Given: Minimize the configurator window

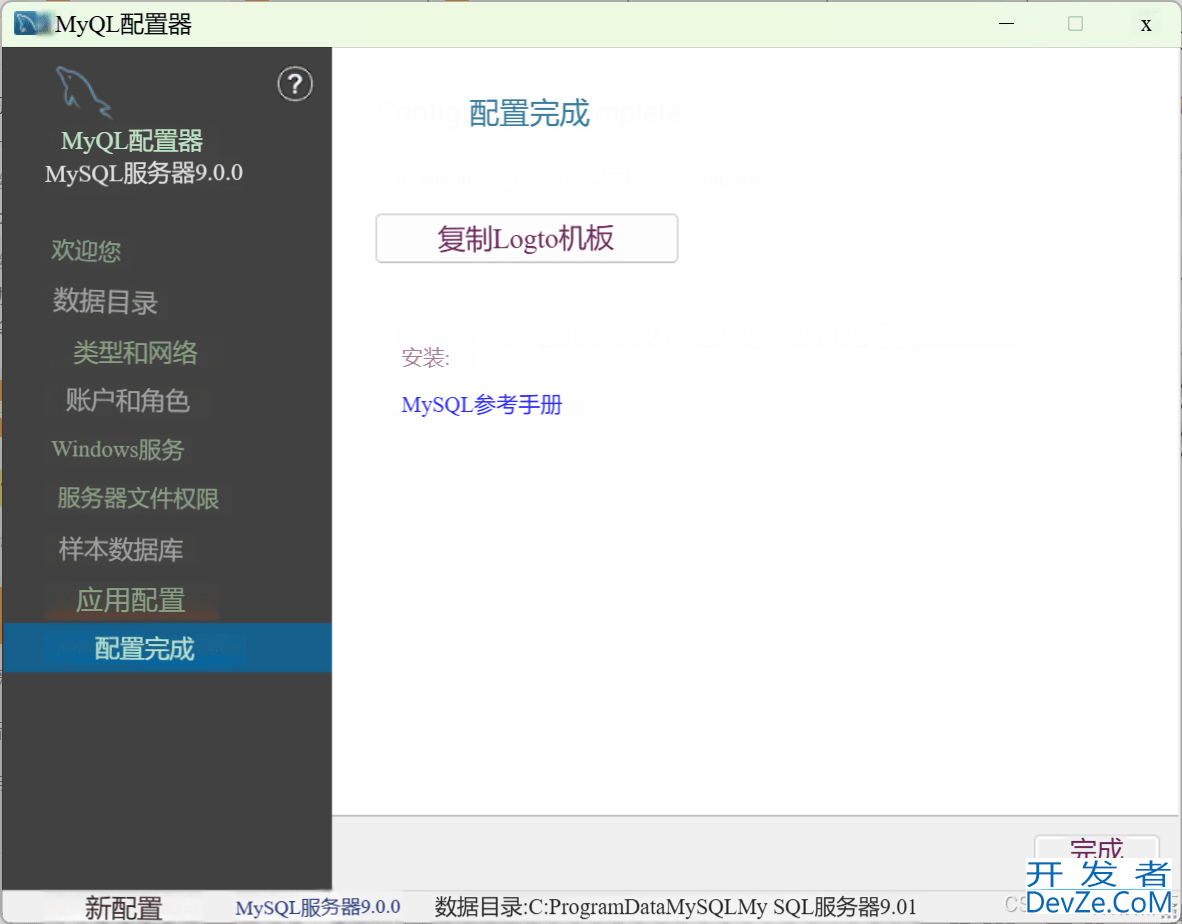Looking at the screenshot, I should point(1006,24).
